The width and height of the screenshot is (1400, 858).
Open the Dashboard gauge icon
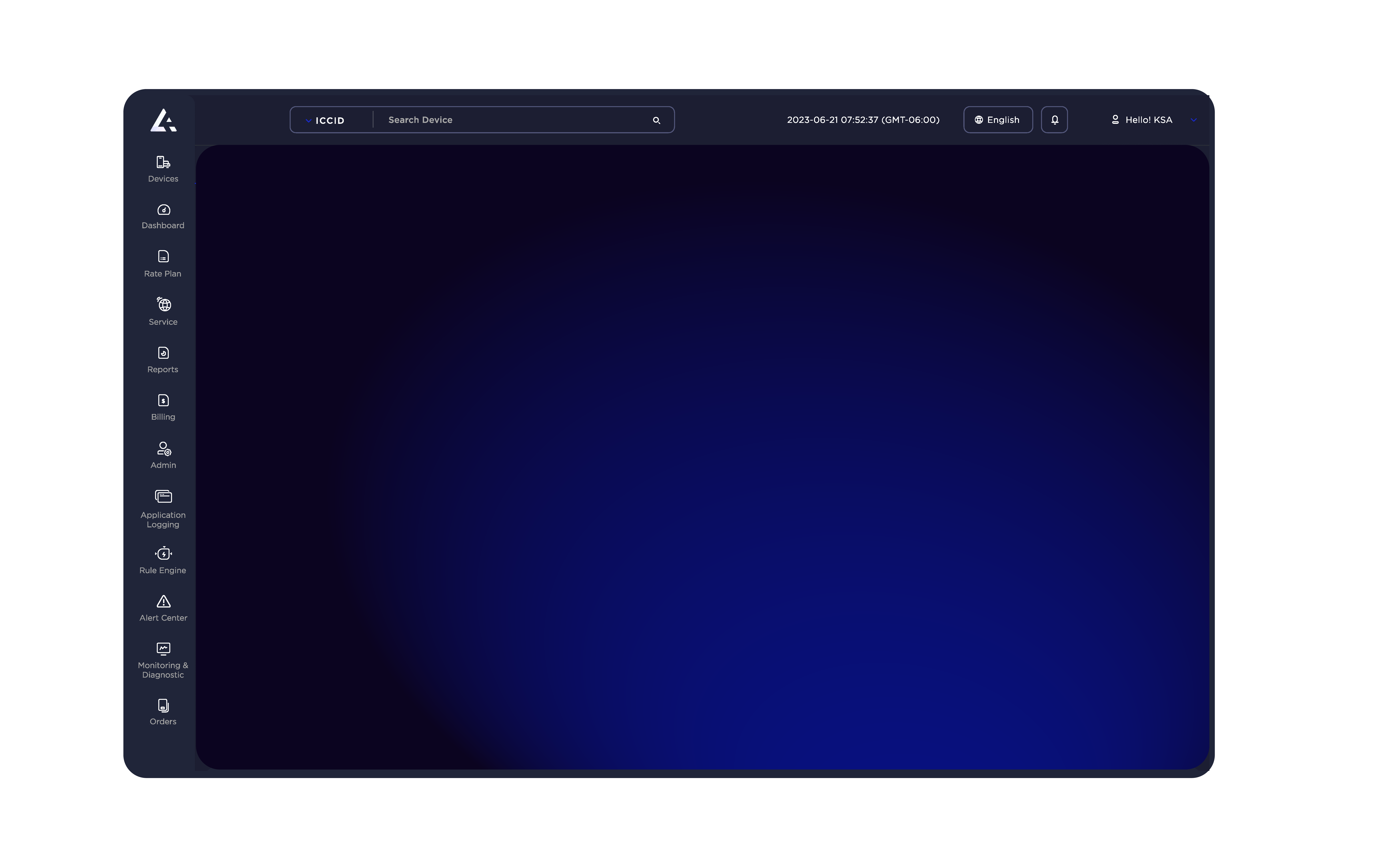click(164, 210)
